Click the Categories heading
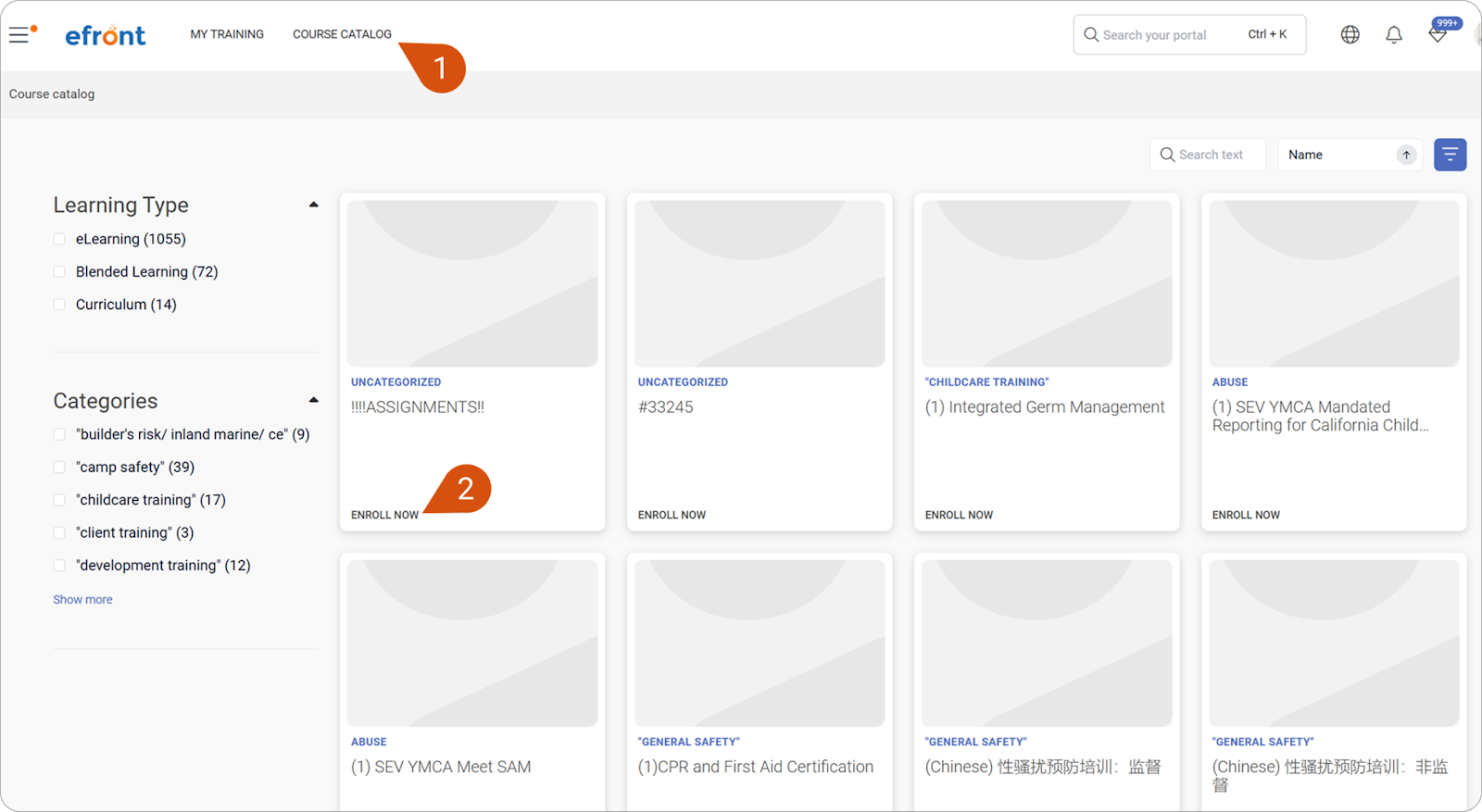Screen dimensions: 1482x812 pyautogui.click(x=106, y=401)
